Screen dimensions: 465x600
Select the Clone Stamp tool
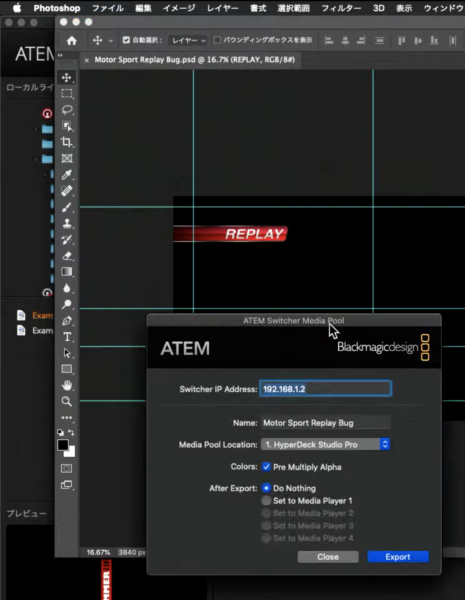pos(67,223)
